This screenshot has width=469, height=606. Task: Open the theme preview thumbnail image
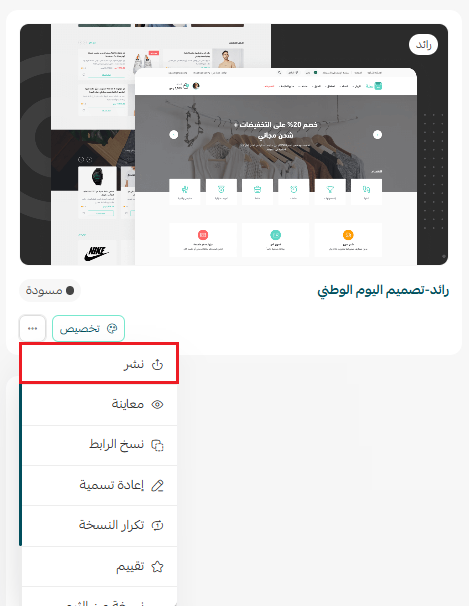[x=234, y=145]
